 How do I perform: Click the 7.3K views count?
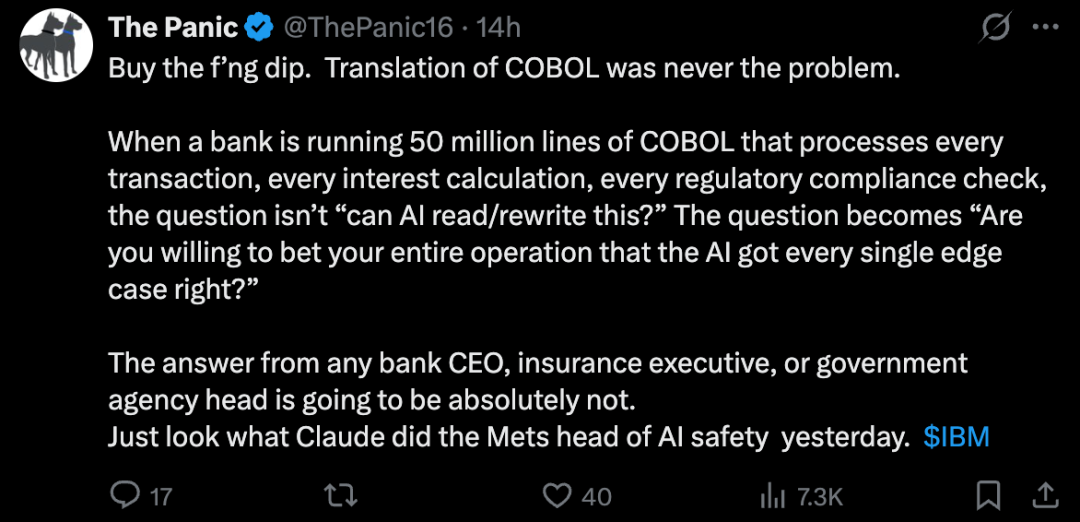[x=819, y=496]
